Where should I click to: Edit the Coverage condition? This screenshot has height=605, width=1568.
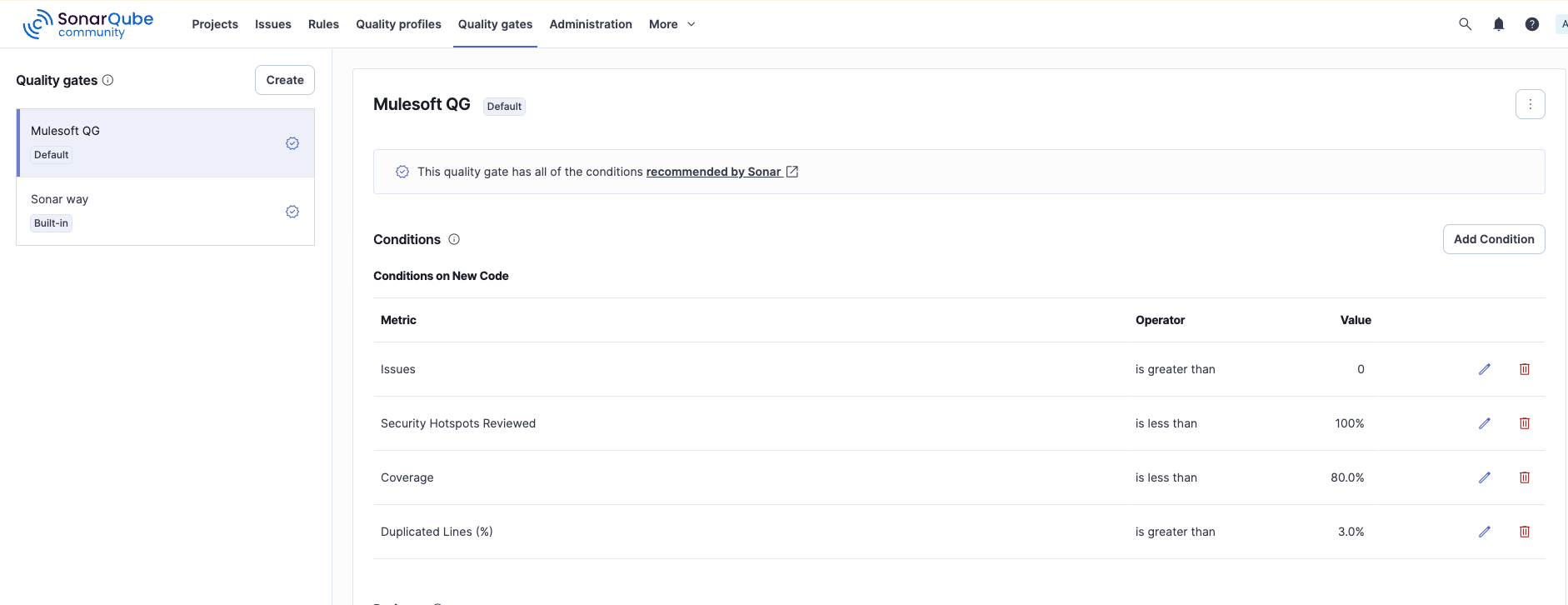(1485, 477)
